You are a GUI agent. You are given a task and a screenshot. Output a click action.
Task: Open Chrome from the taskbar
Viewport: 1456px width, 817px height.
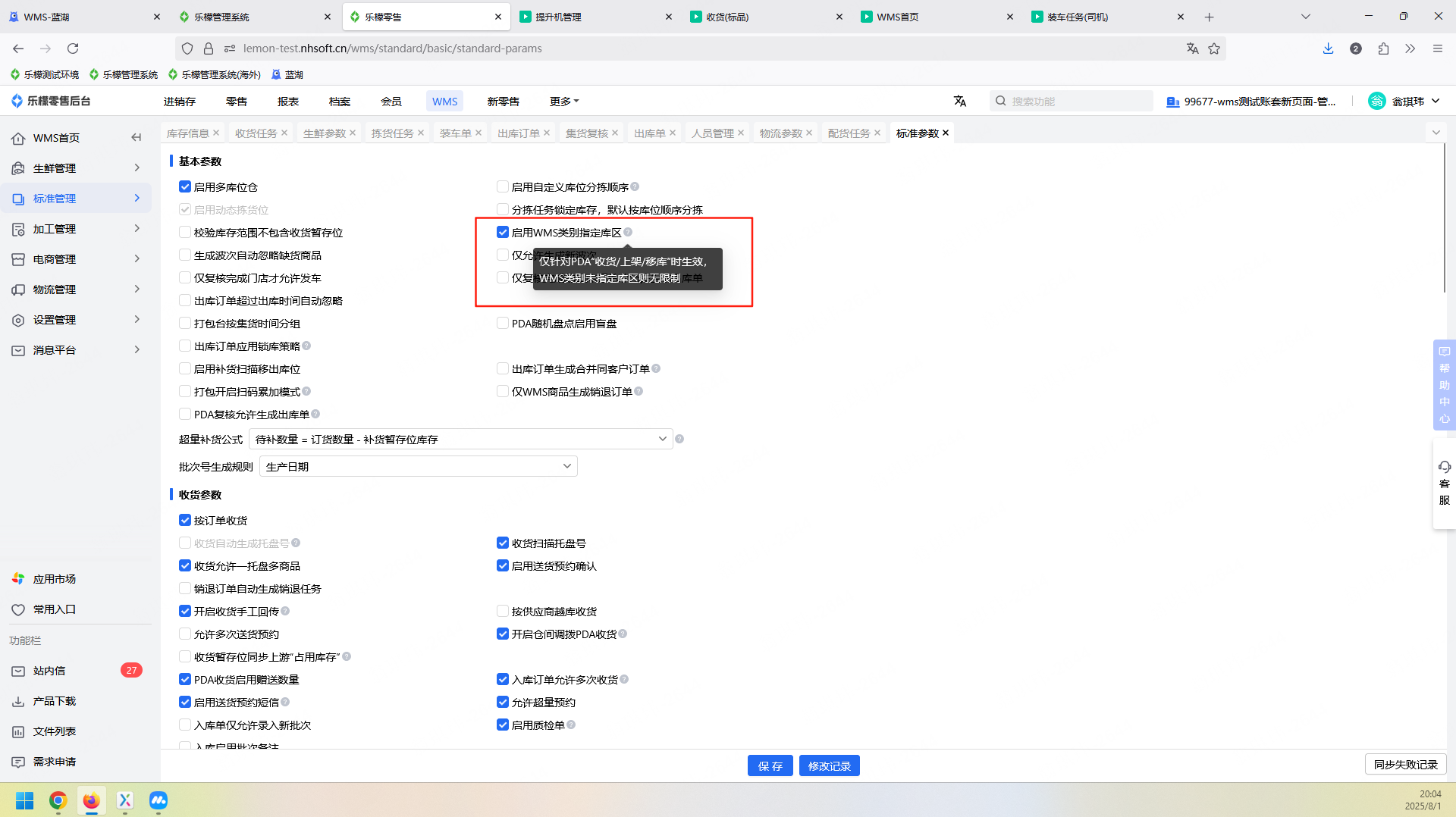pyautogui.click(x=58, y=800)
